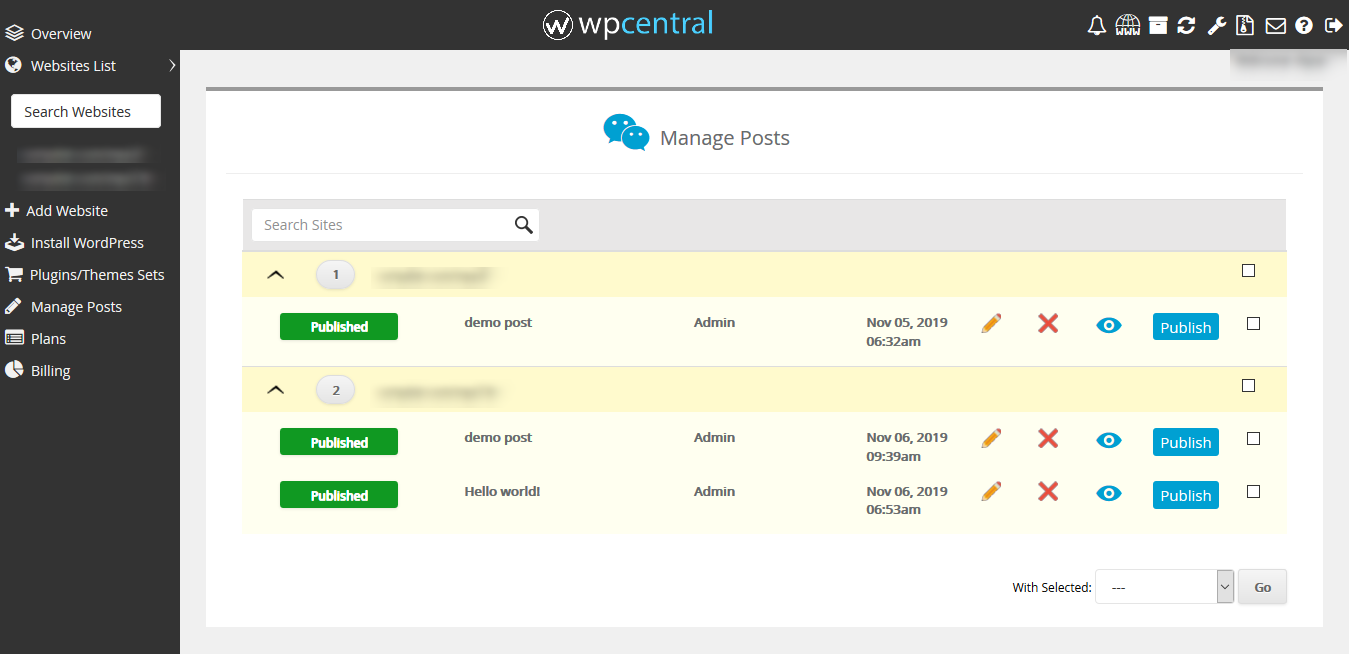Click the zipped file backup icon

pyautogui.click(x=1245, y=25)
